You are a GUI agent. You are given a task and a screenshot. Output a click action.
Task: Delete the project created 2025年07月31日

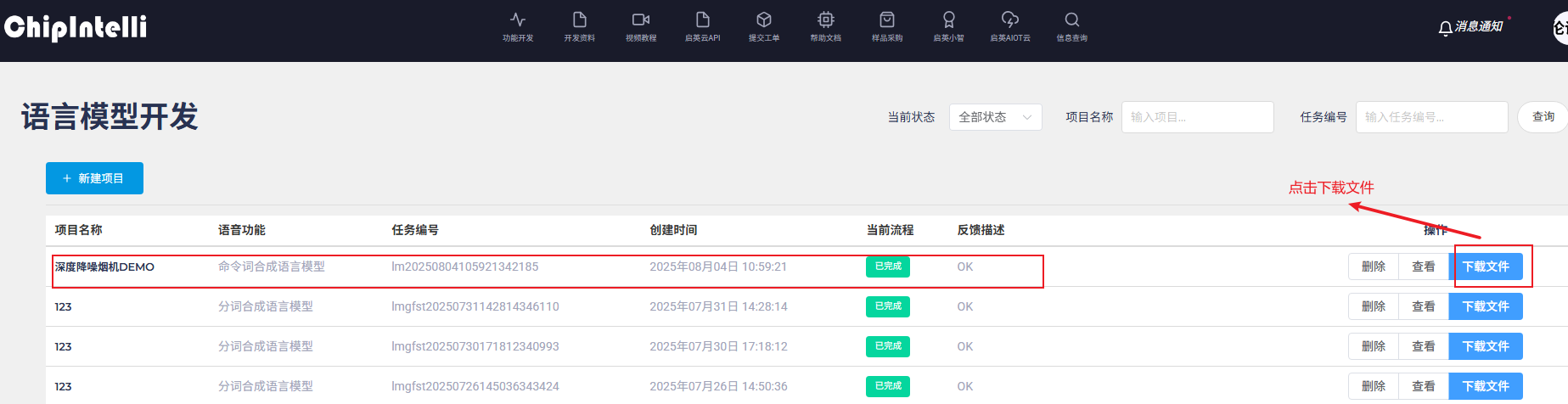(1373, 306)
